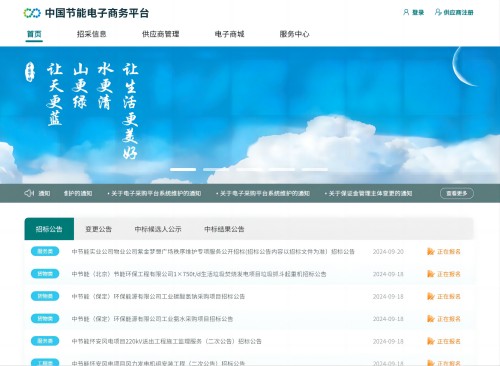500x366 pixels.
Task: Click the platform title 中国节能电子商务平台
Action: [97, 13]
